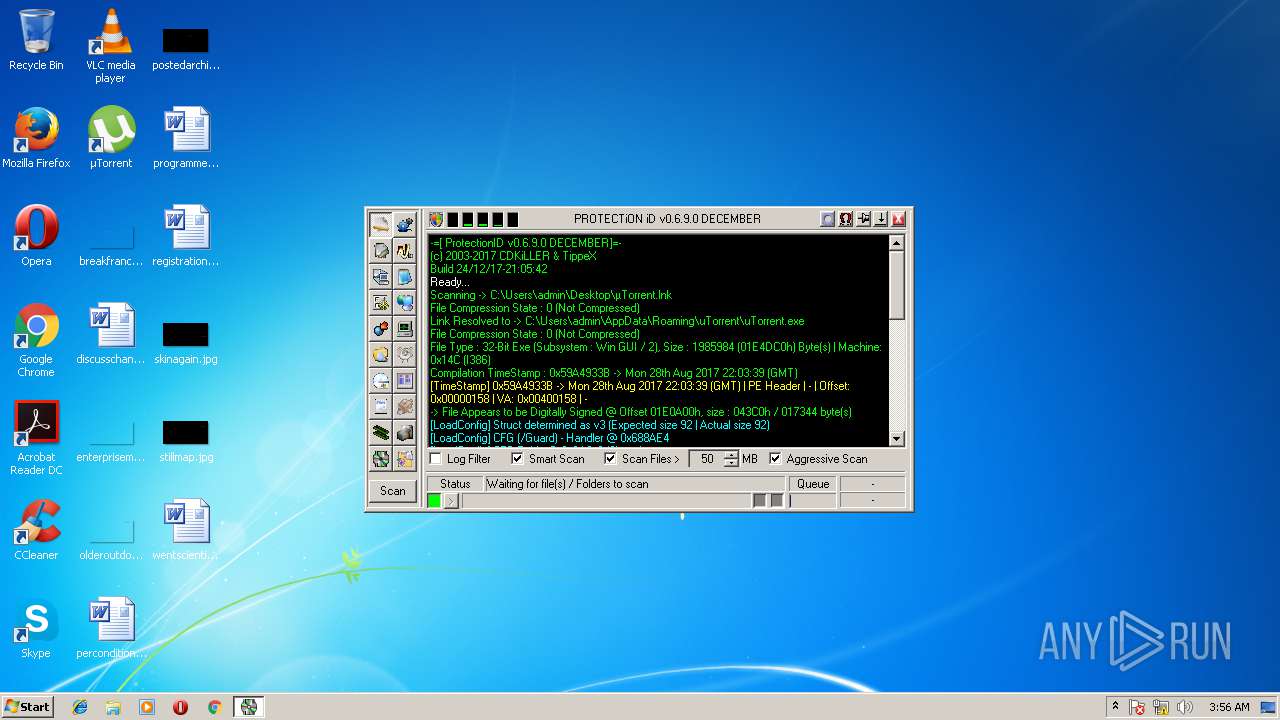Click the ProtectionID taskbar button
The height and width of the screenshot is (720, 1280).
[249, 707]
